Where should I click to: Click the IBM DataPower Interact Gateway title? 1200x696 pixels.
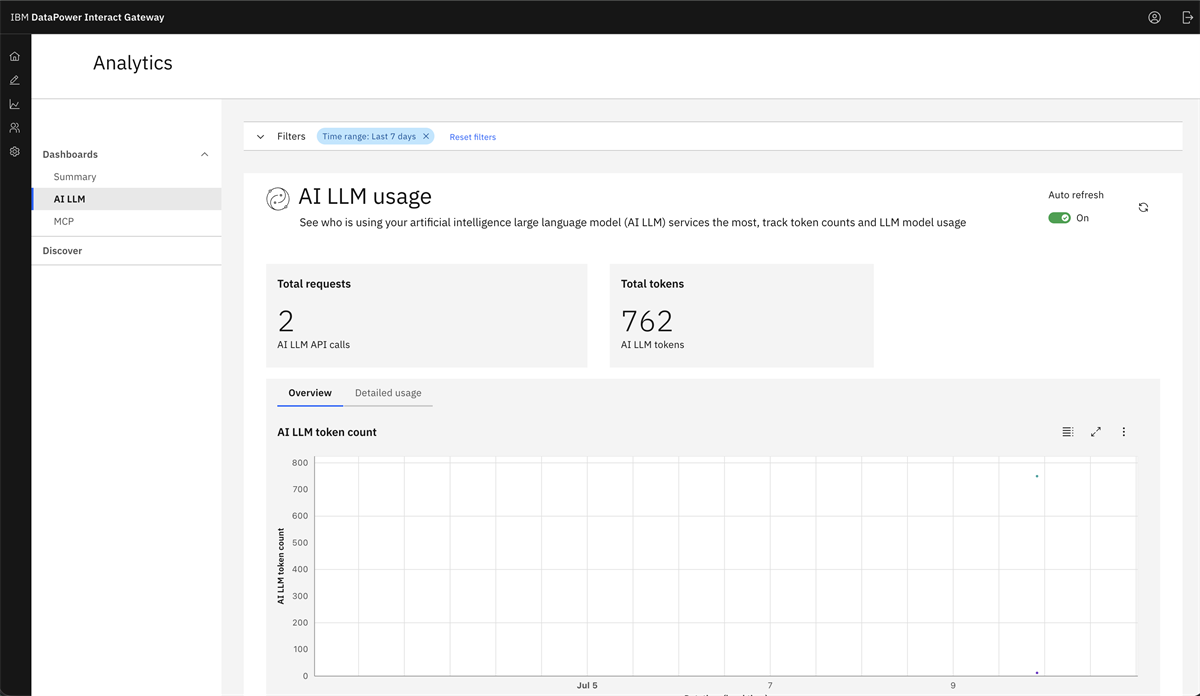tap(88, 17)
